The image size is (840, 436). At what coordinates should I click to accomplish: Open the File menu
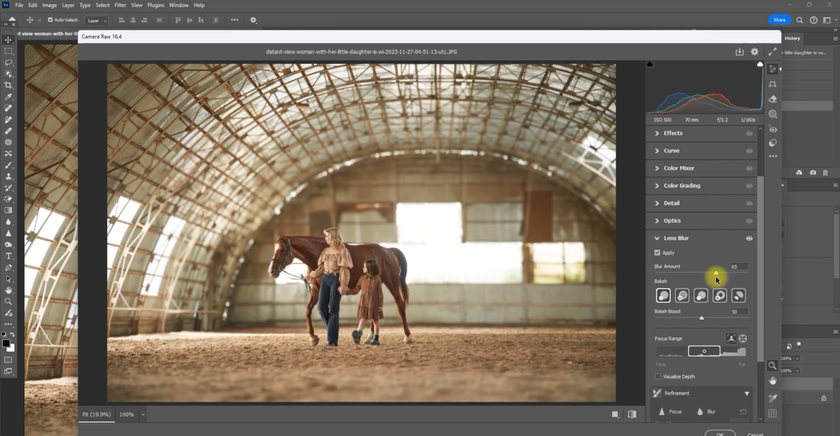[19, 5]
